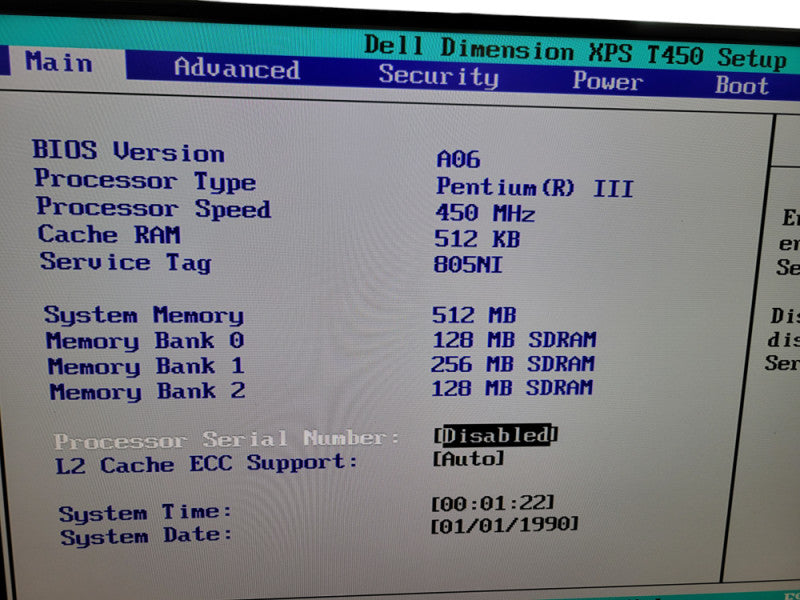Screen dimensions: 800x600
Task: Click the Service Tag label
Action: [x=126, y=262]
